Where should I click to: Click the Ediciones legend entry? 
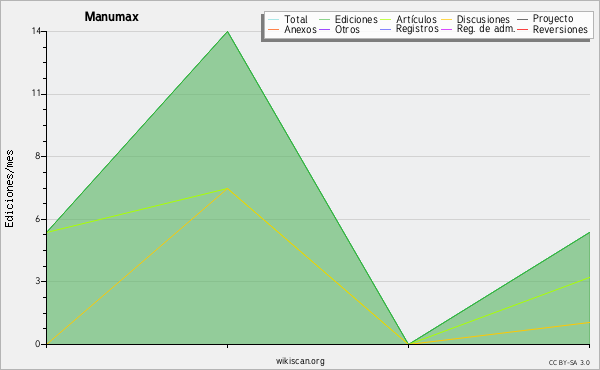click(348, 19)
